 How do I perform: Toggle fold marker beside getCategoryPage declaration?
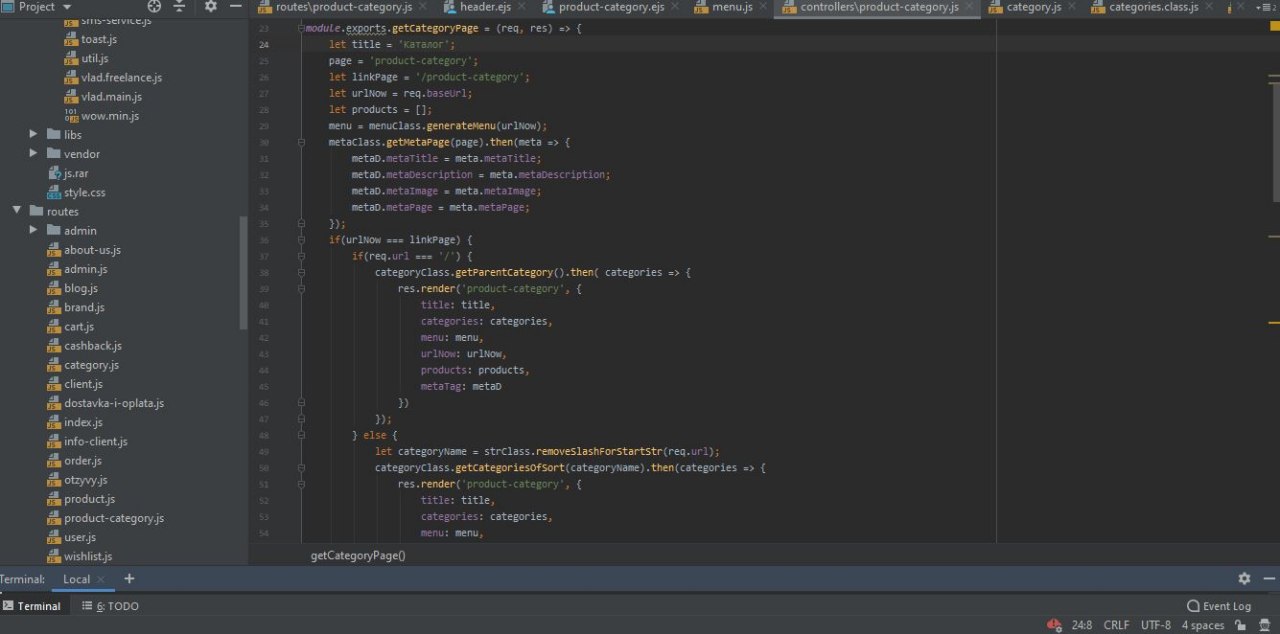(302, 28)
